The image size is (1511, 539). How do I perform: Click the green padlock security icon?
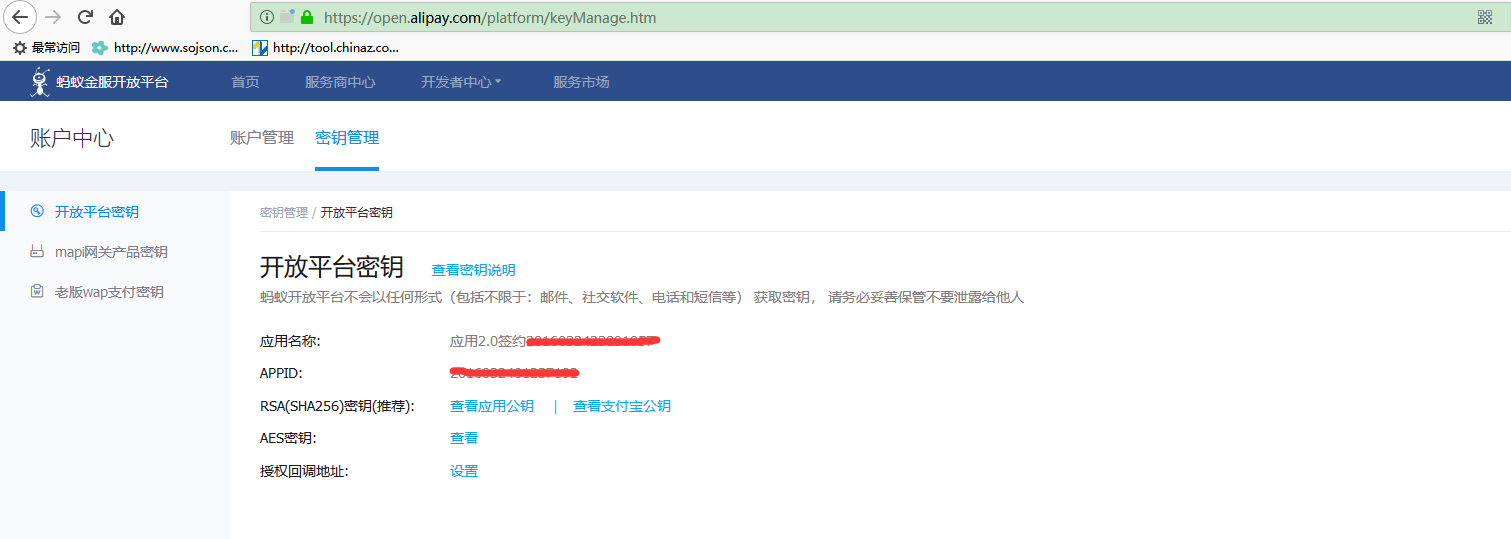307,17
